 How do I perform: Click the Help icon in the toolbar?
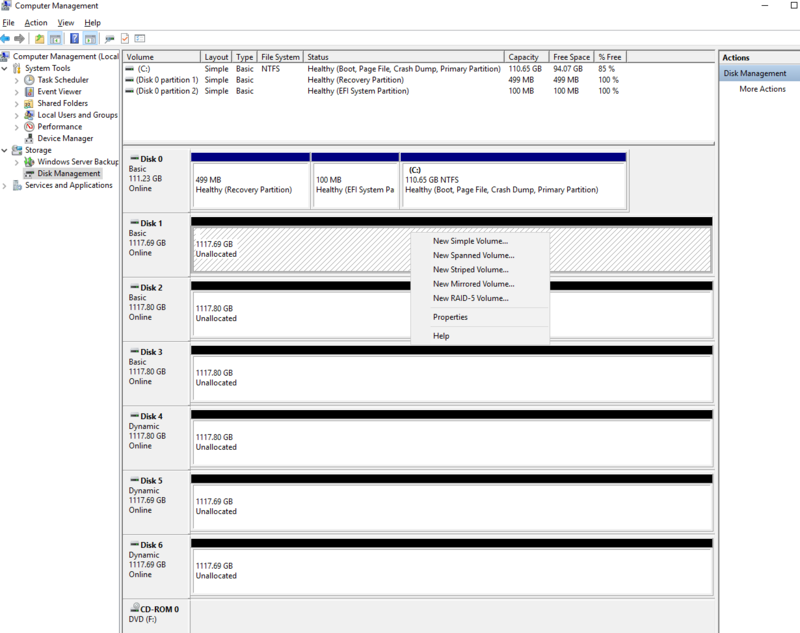coord(74,38)
